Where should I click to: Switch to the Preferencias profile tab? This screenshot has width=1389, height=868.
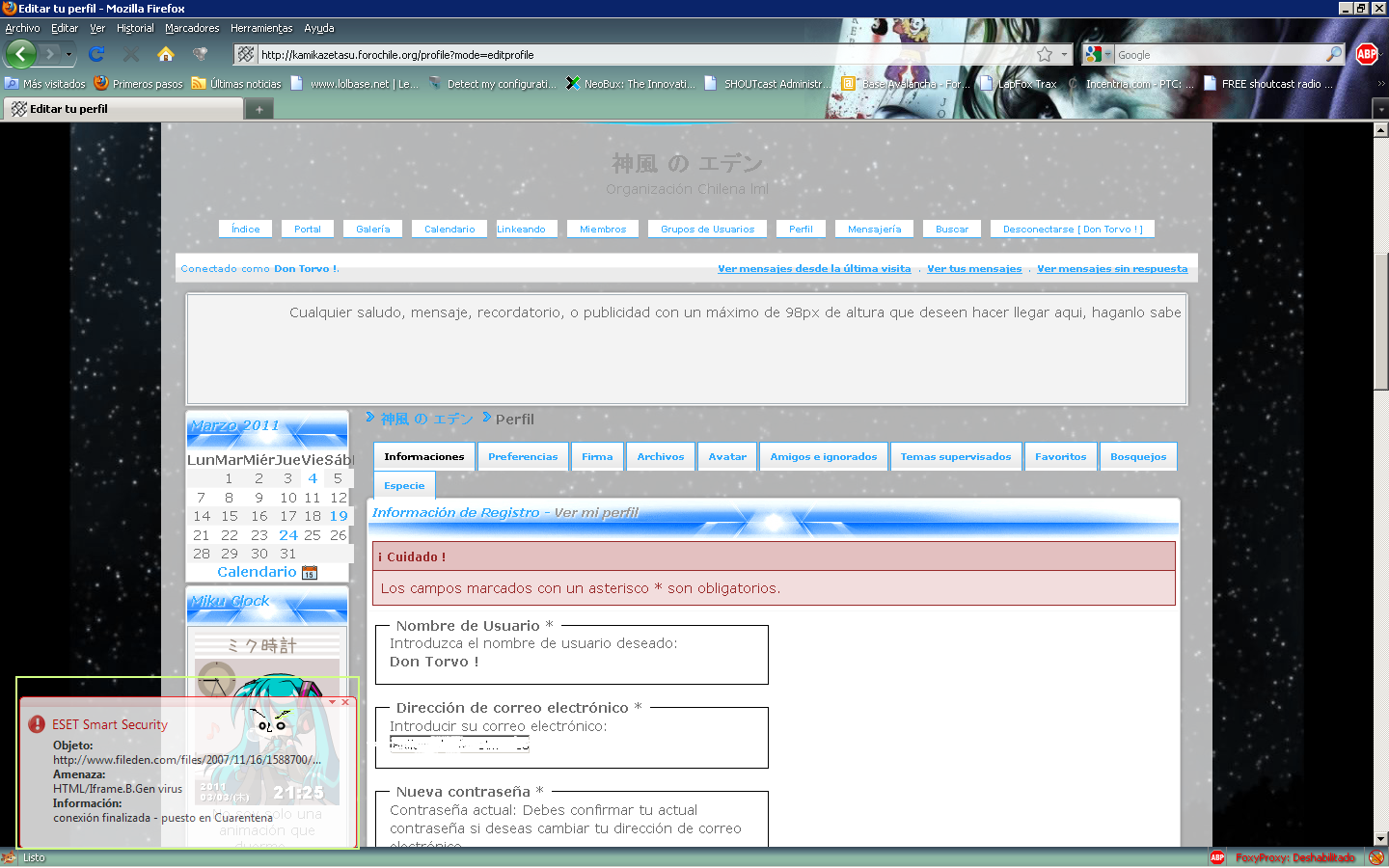pyautogui.click(x=523, y=456)
